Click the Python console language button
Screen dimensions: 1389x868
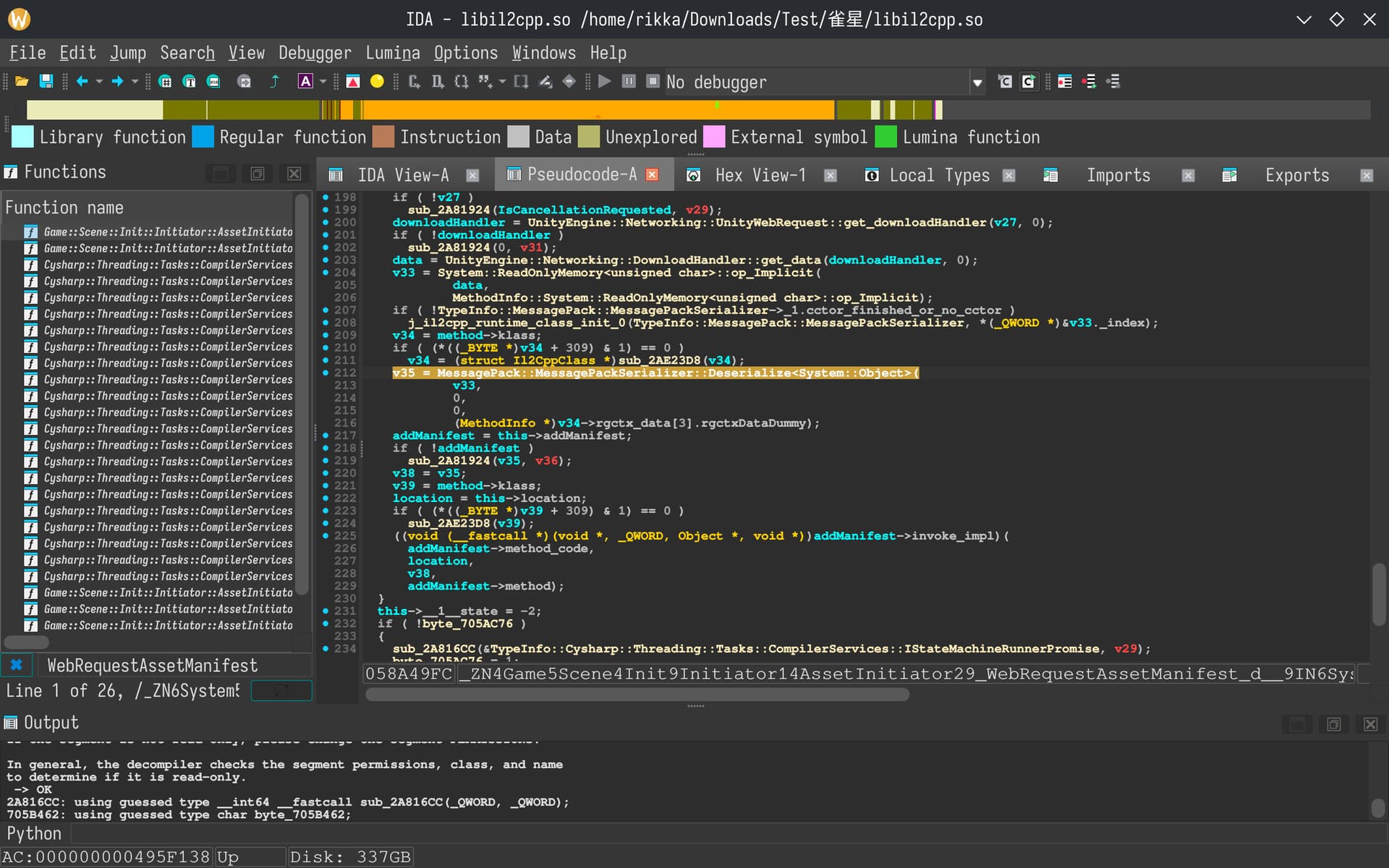34,833
